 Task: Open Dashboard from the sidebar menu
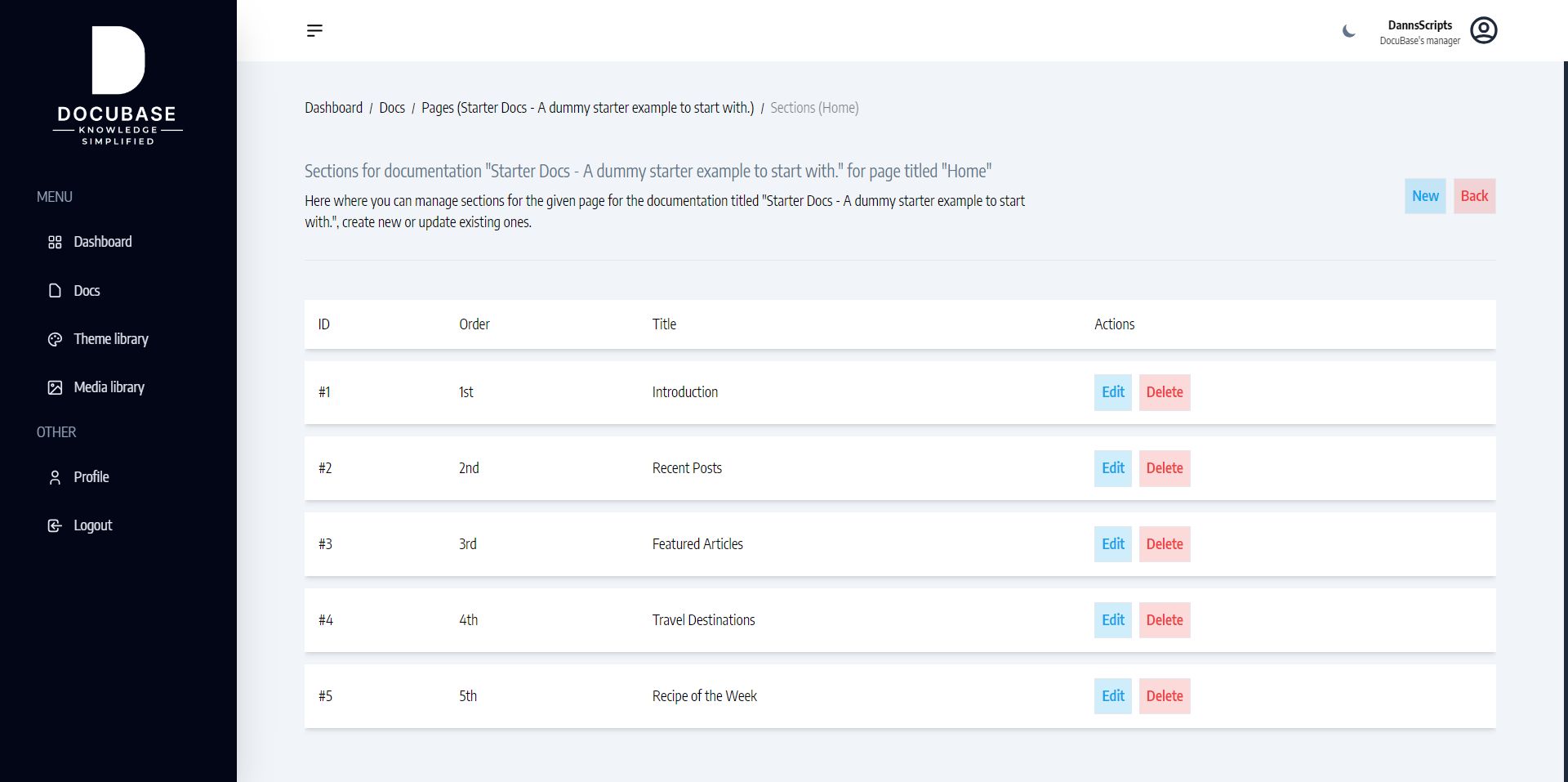click(102, 242)
